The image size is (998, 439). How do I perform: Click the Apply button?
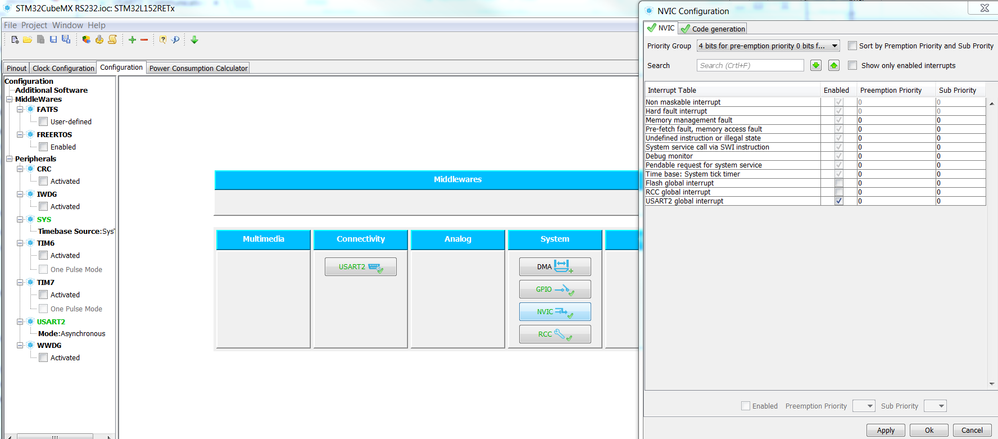coord(886,430)
